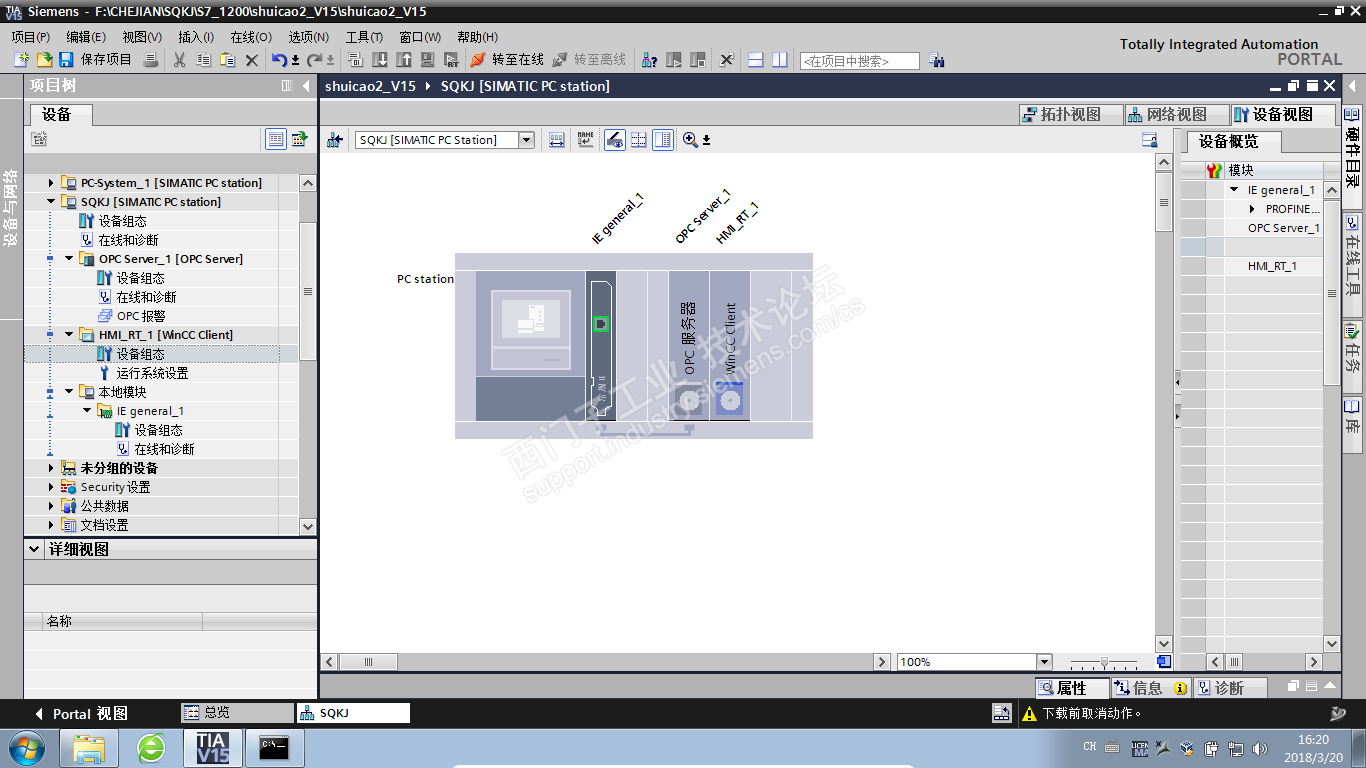Click the accessible devices icon
The height and width of the screenshot is (768, 1366).
(649, 60)
